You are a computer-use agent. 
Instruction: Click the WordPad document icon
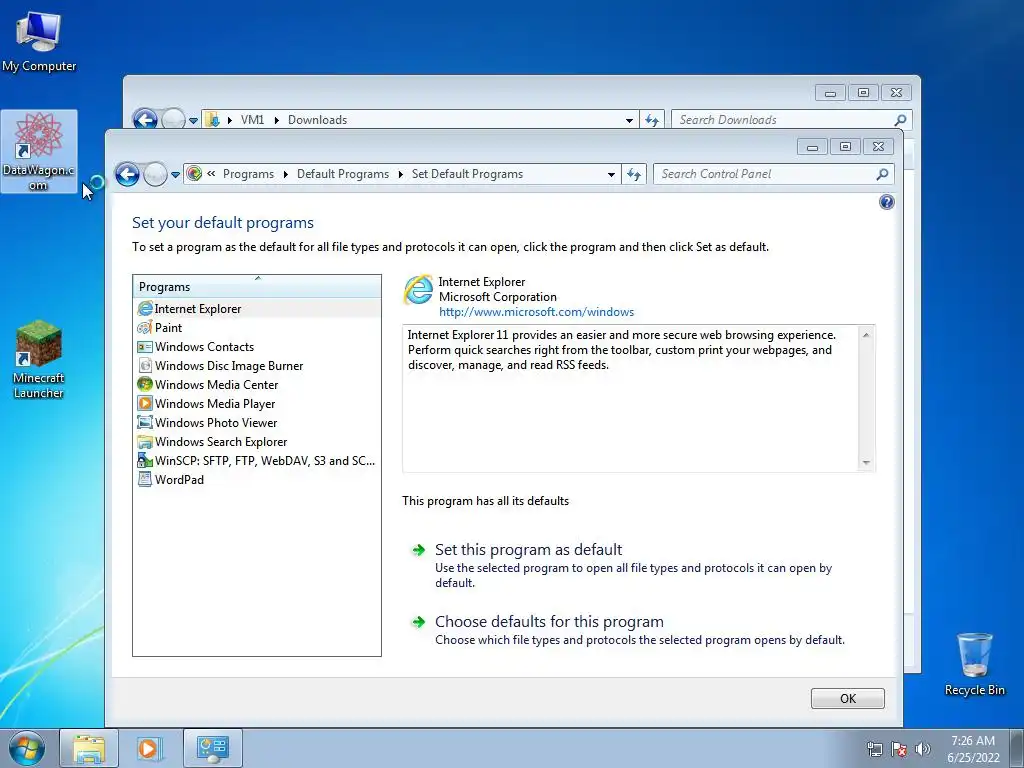point(145,479)
